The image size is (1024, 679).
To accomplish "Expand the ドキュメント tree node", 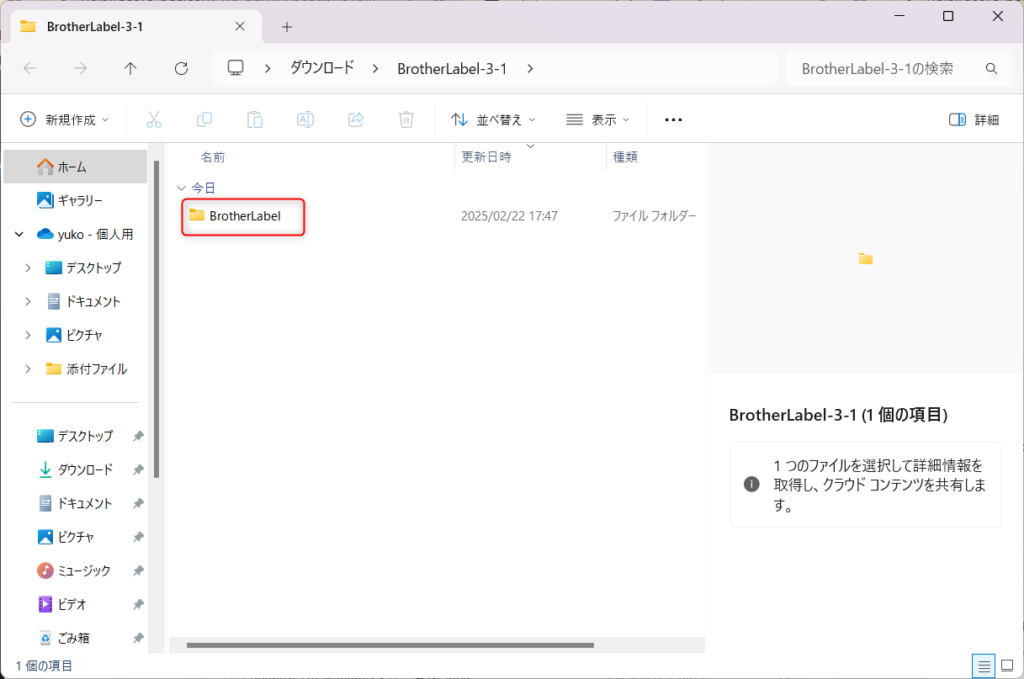I will (28, 302).
